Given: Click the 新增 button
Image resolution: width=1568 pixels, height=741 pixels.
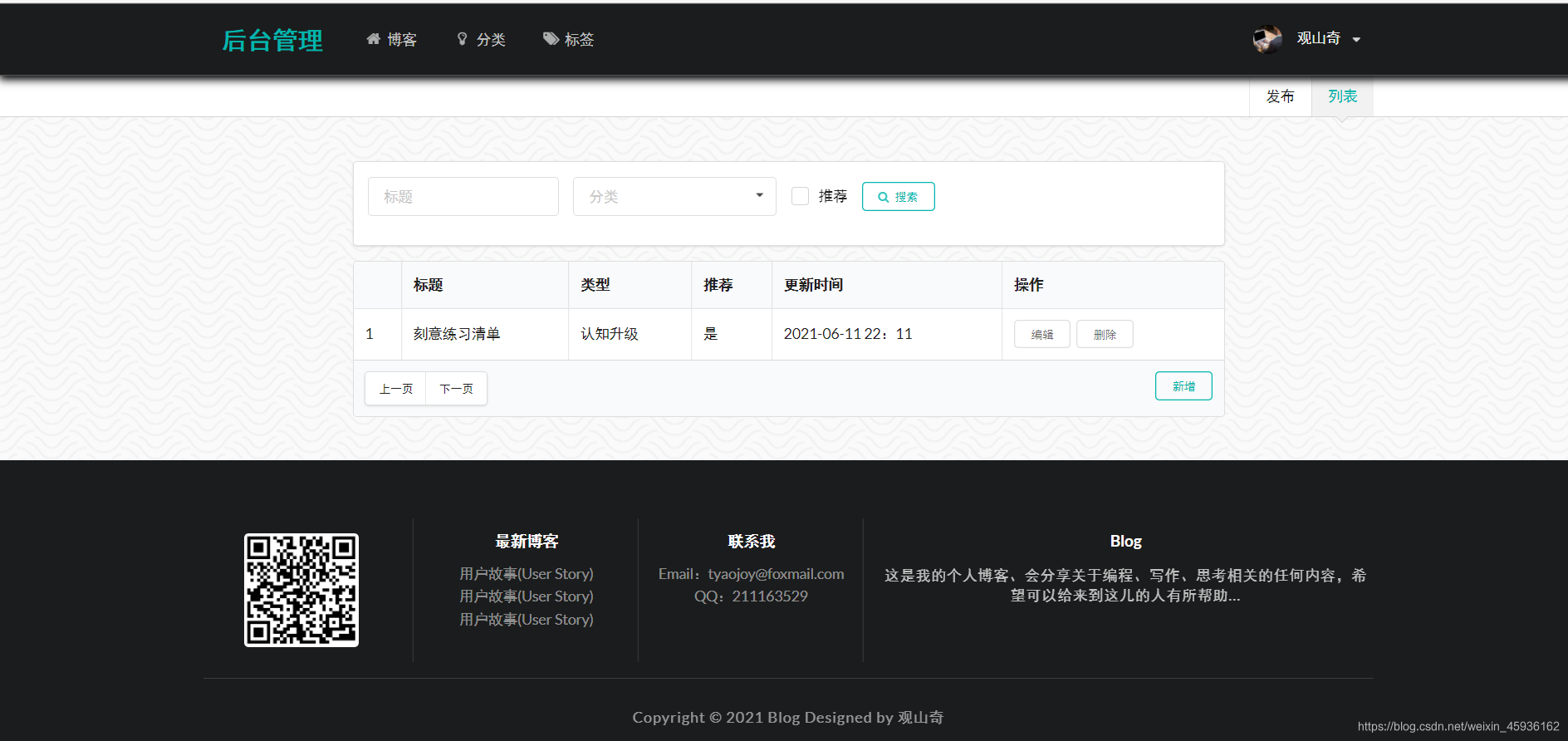Looking at the screenshot, I should click(1183, 386).
